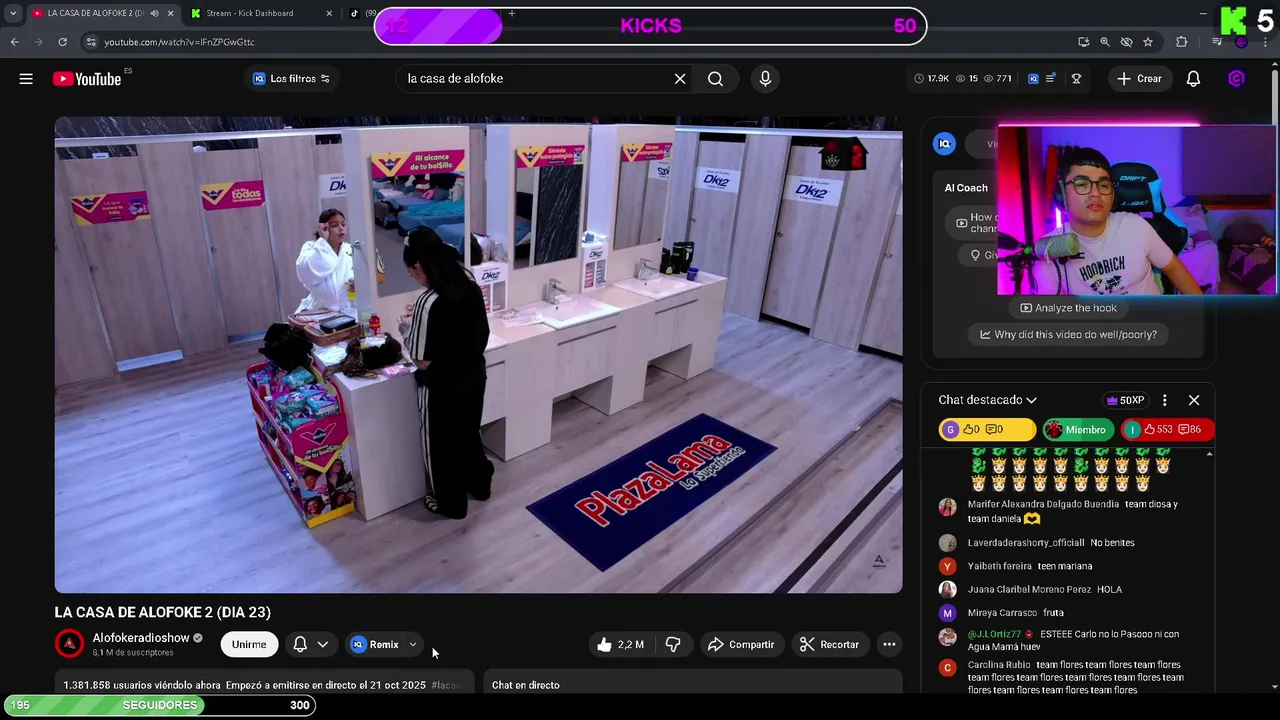Image resolution: width=1280 pixels, height=720 pixels.
Task: Clear the search box with the X
Action: click(x=680, y=79)
